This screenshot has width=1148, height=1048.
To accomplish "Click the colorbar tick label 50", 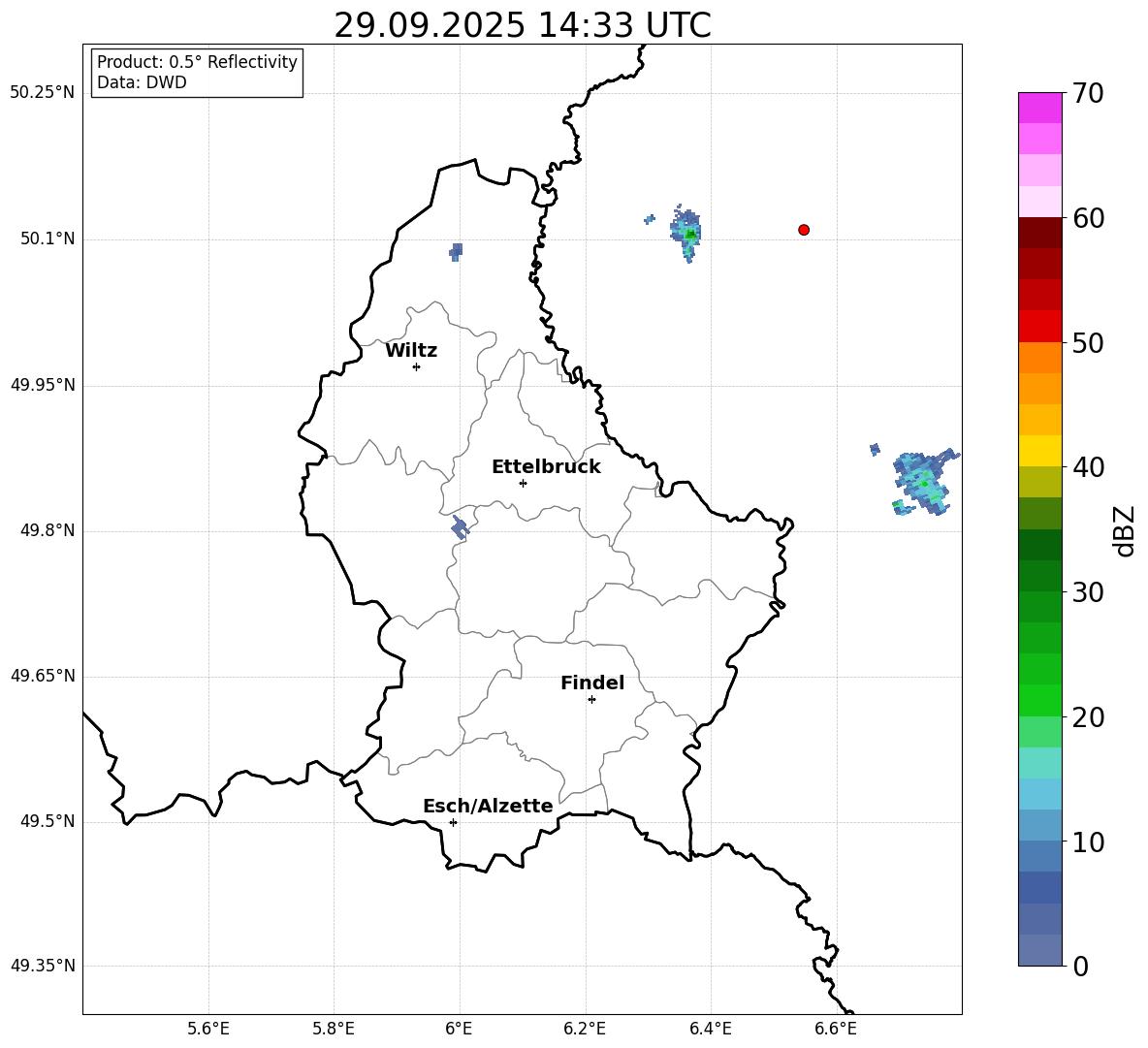I will point(1088,342).
